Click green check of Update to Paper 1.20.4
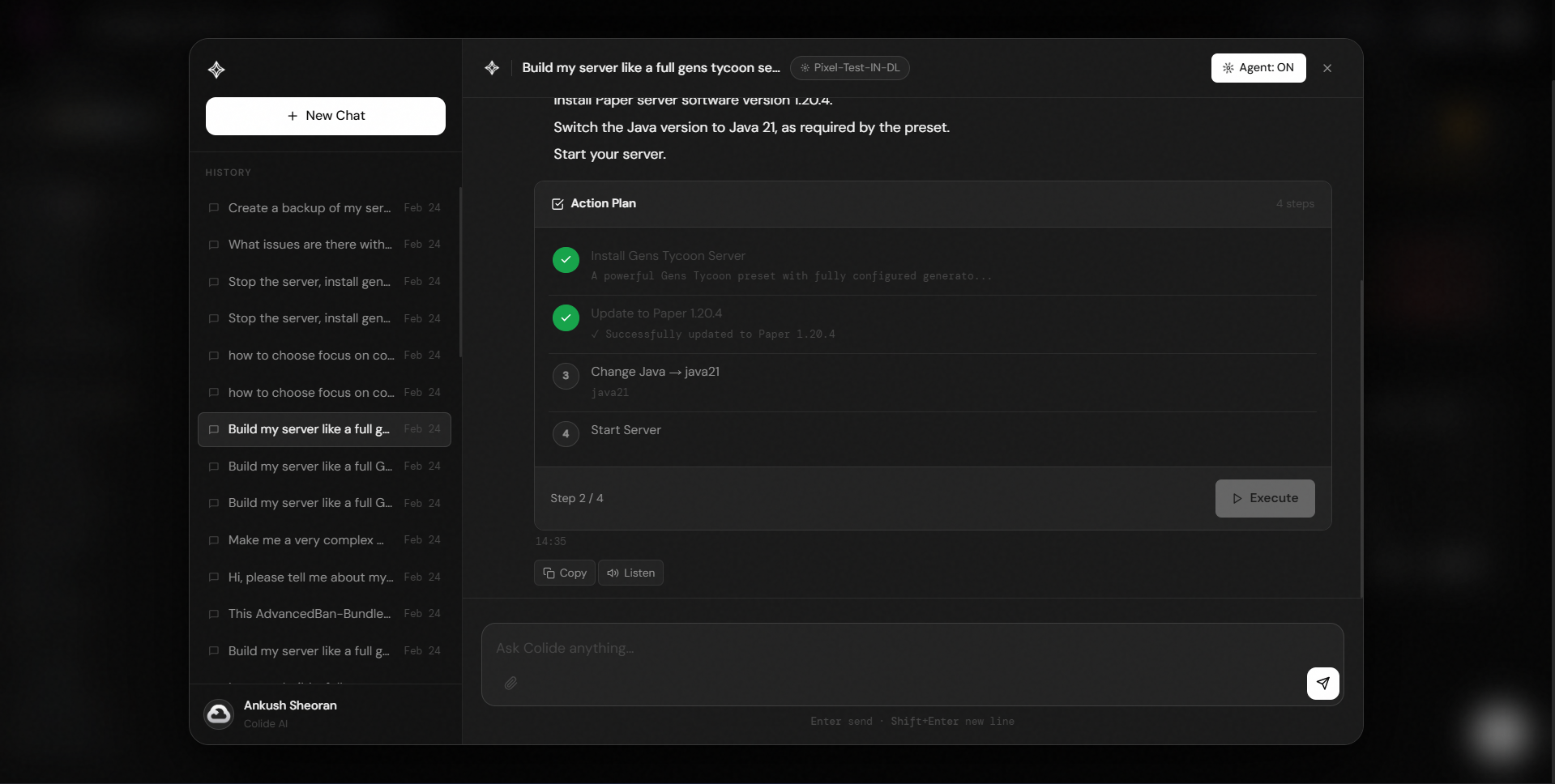1555x784 pixels. pos(566,317)
